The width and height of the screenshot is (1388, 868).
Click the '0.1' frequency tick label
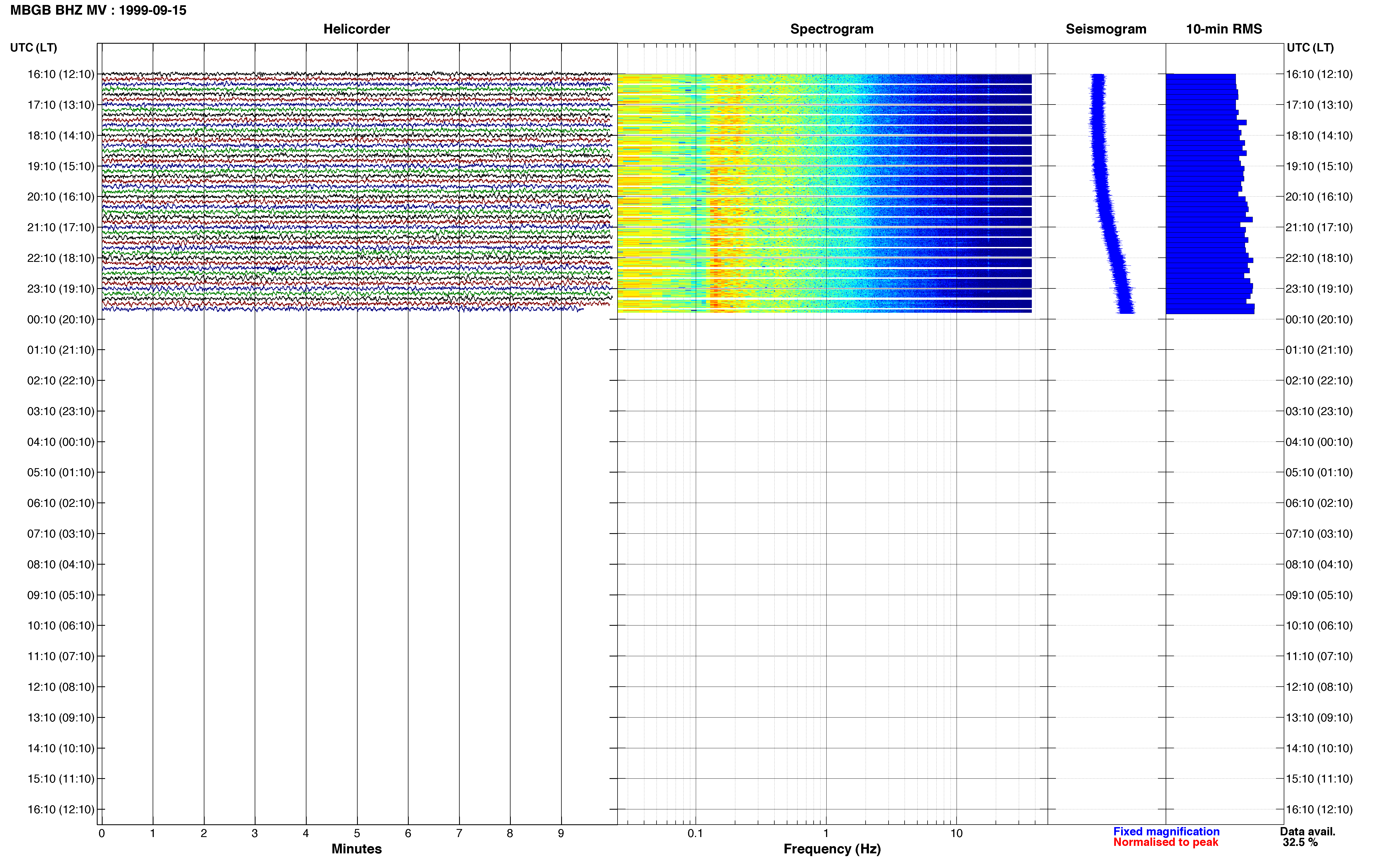click(695, 833)
